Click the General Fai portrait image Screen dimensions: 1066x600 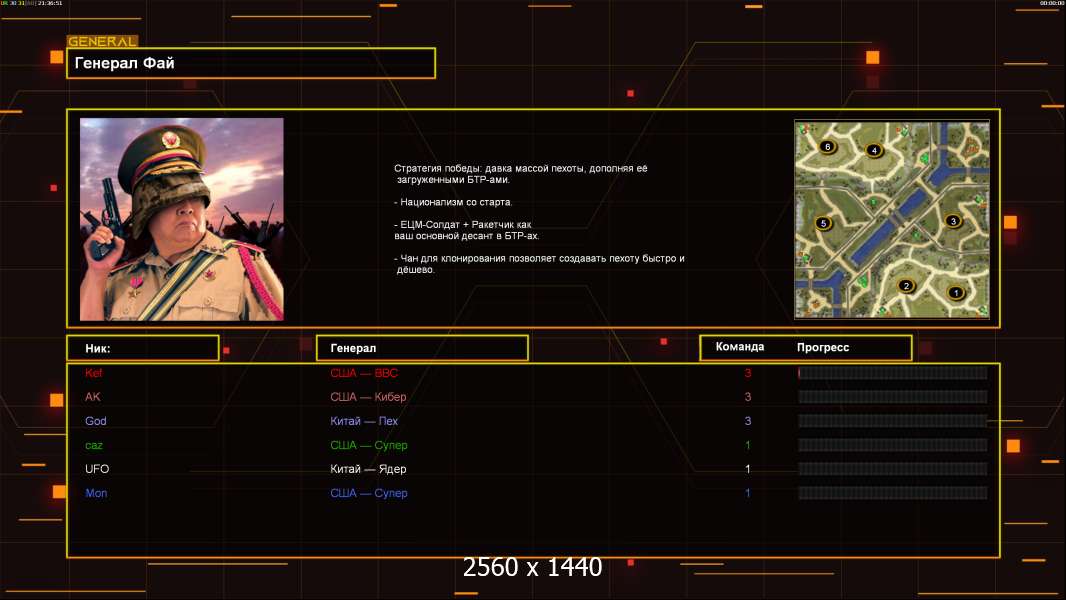(x=182, y=219)
